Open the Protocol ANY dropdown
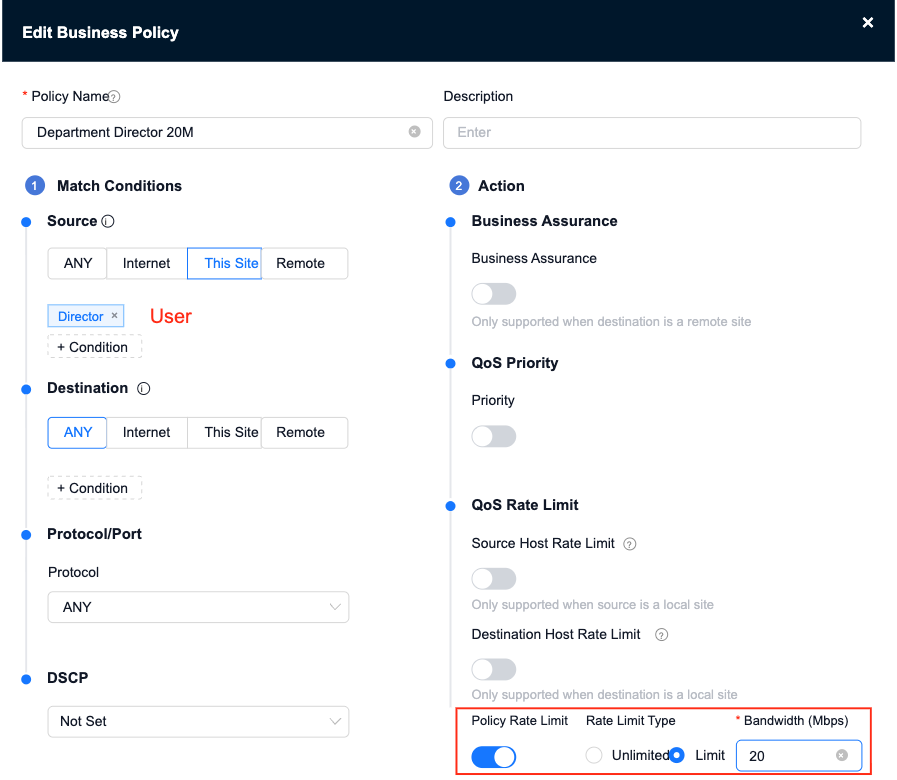897x780 pixels. [x=198, y=607]
